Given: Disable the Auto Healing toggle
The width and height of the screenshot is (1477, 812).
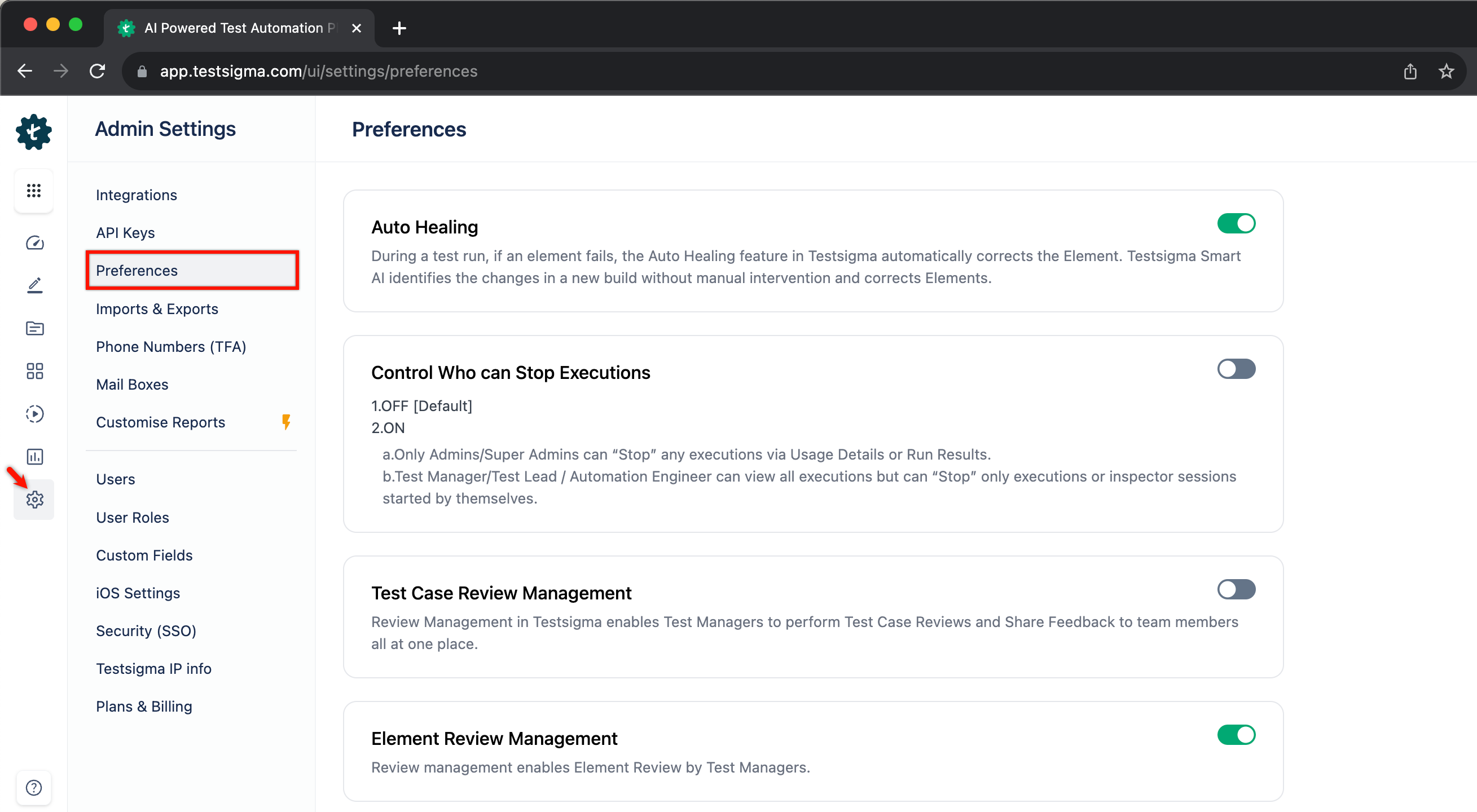Looking at the screenshot, I should (x=1236, y=223).
